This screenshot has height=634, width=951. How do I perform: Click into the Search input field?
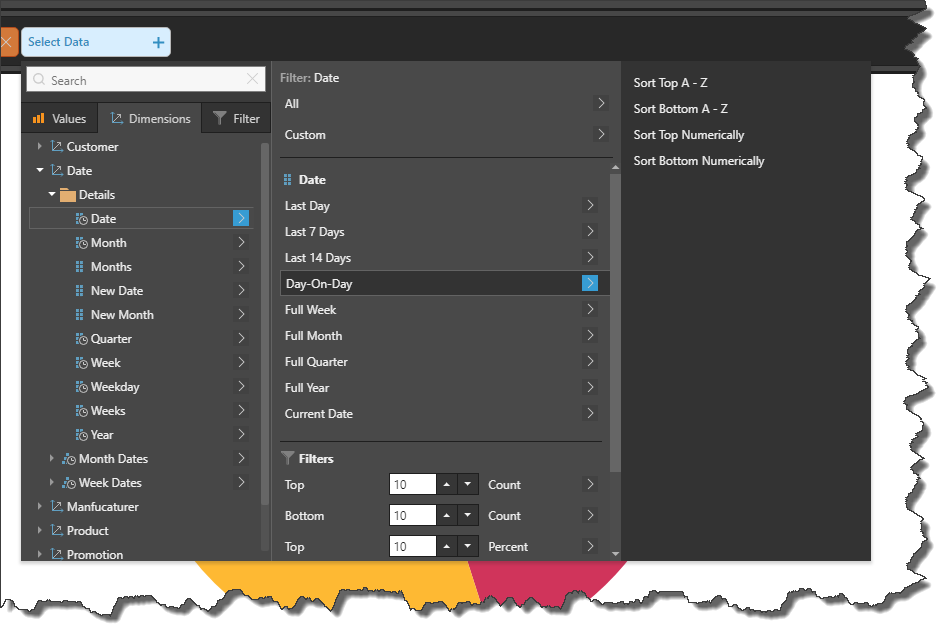click(x=140, y=80)
